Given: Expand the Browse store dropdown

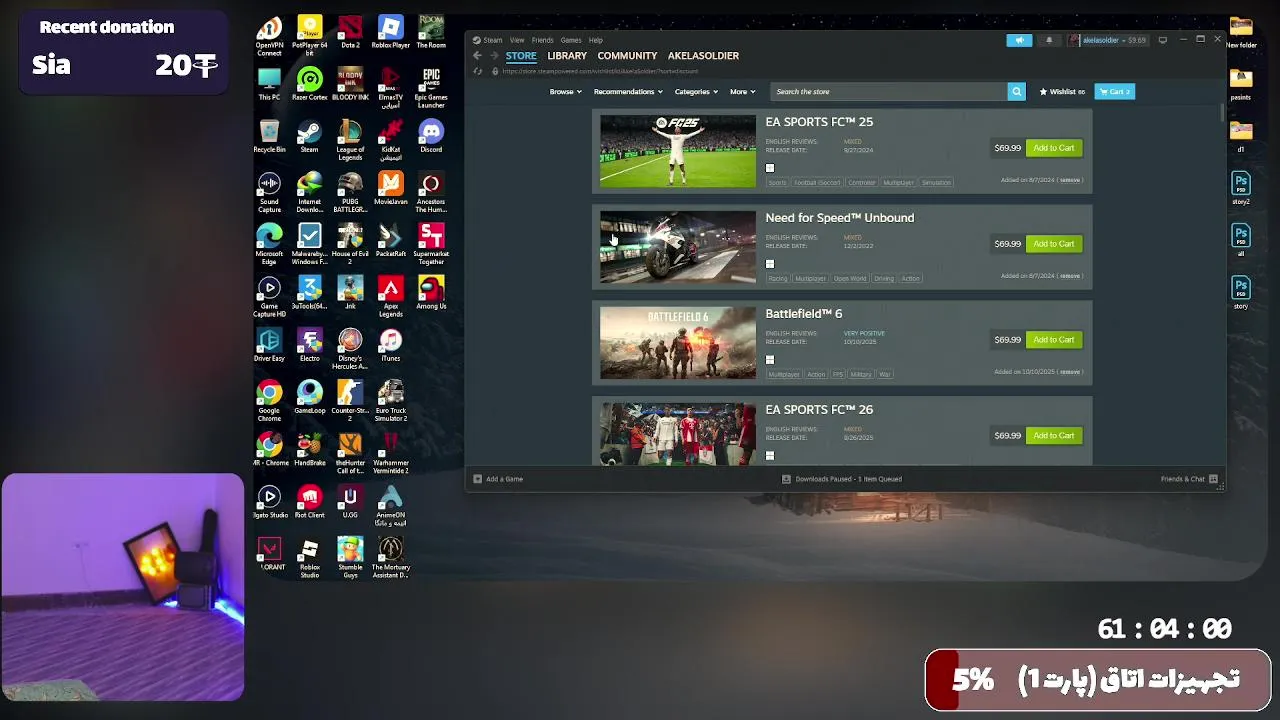Looking at the screenshot, I should pos(565,91).
